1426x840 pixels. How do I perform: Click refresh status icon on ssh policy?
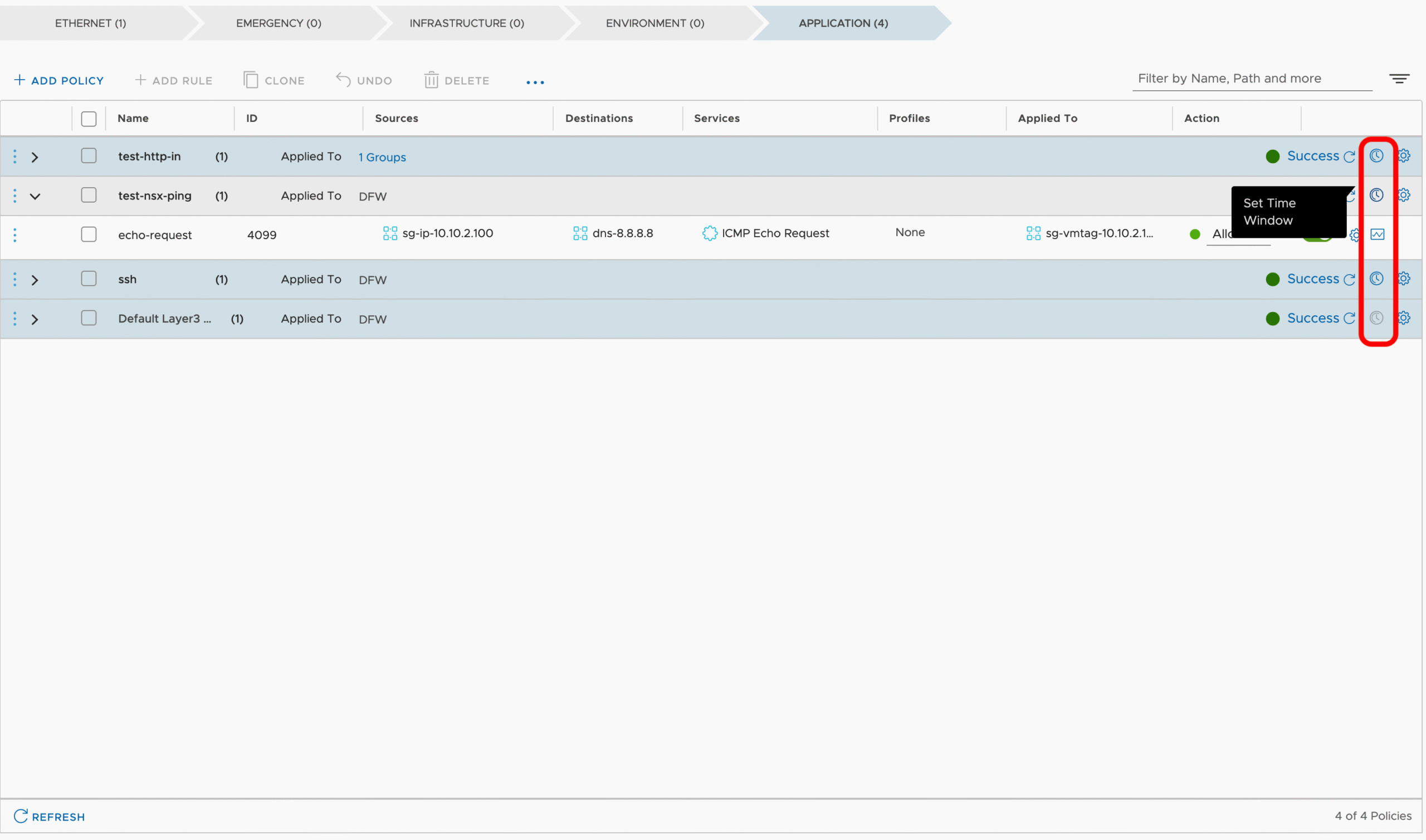pyautogui.click(x=1349, y=280)
